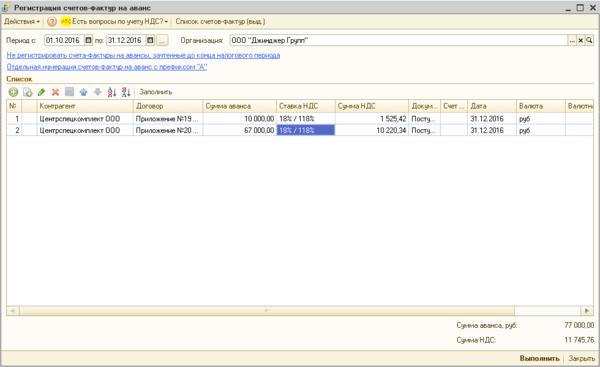Click the Сумма аванса column header
The image size is (600, 367).
pos(240,106)
